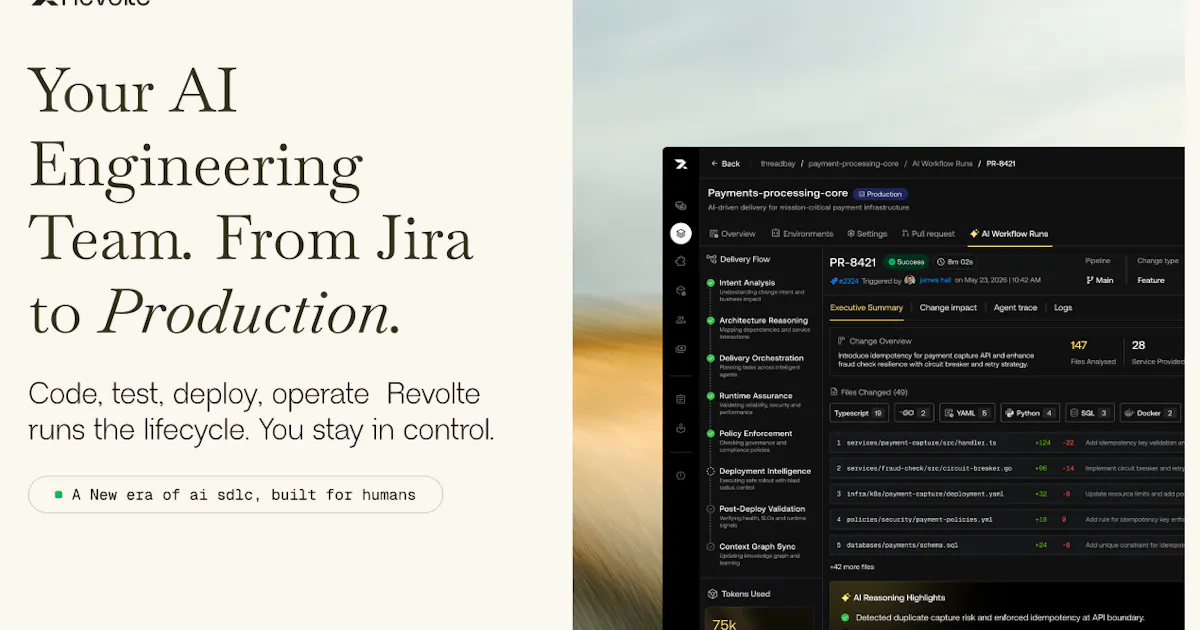This screenshot has width=1200, height=630.
Task: Open the threadbay breadcrumb link
Action: (777, 163)
